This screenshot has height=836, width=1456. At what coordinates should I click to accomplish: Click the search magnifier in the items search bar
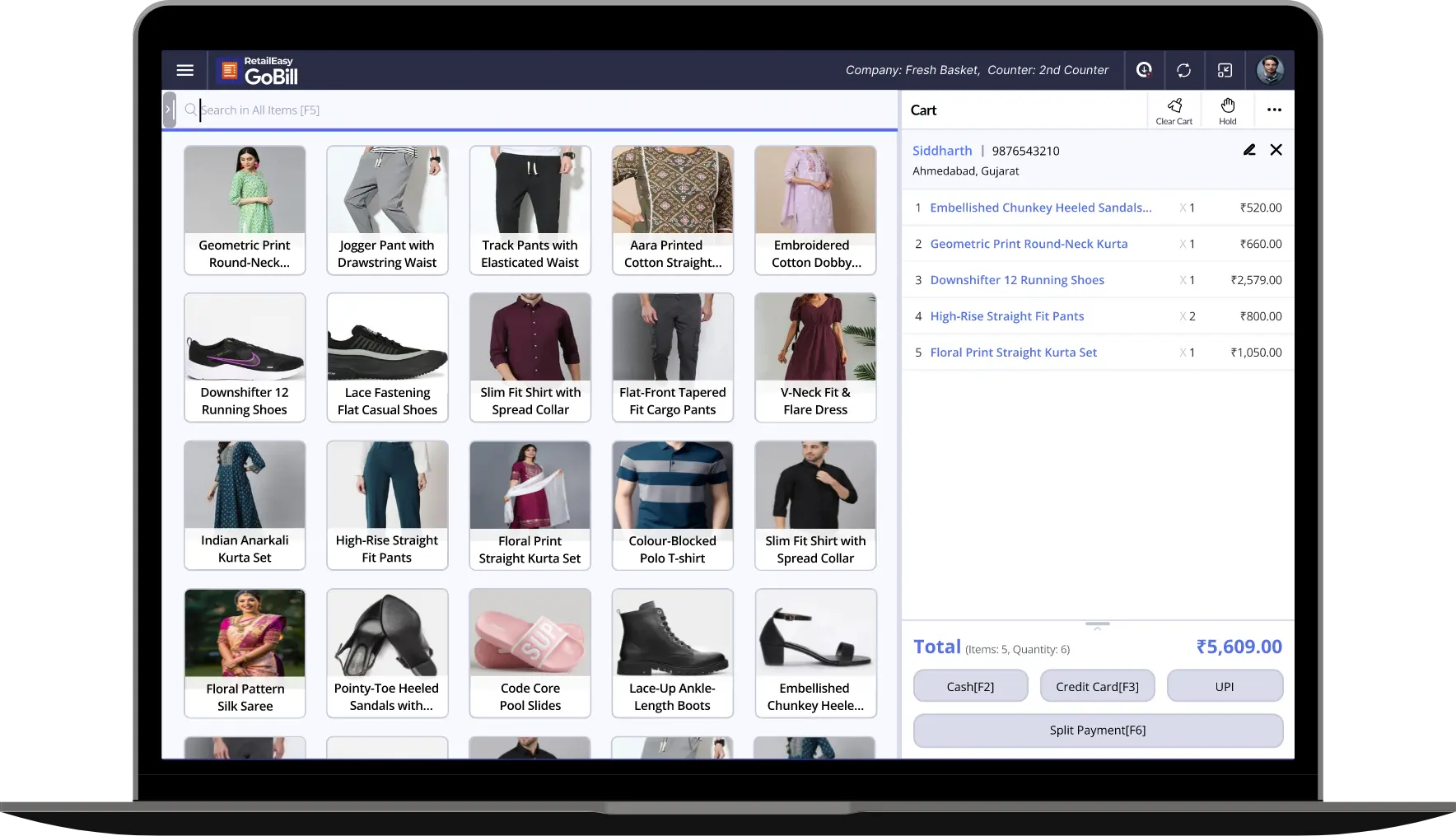tap(190, 110)
